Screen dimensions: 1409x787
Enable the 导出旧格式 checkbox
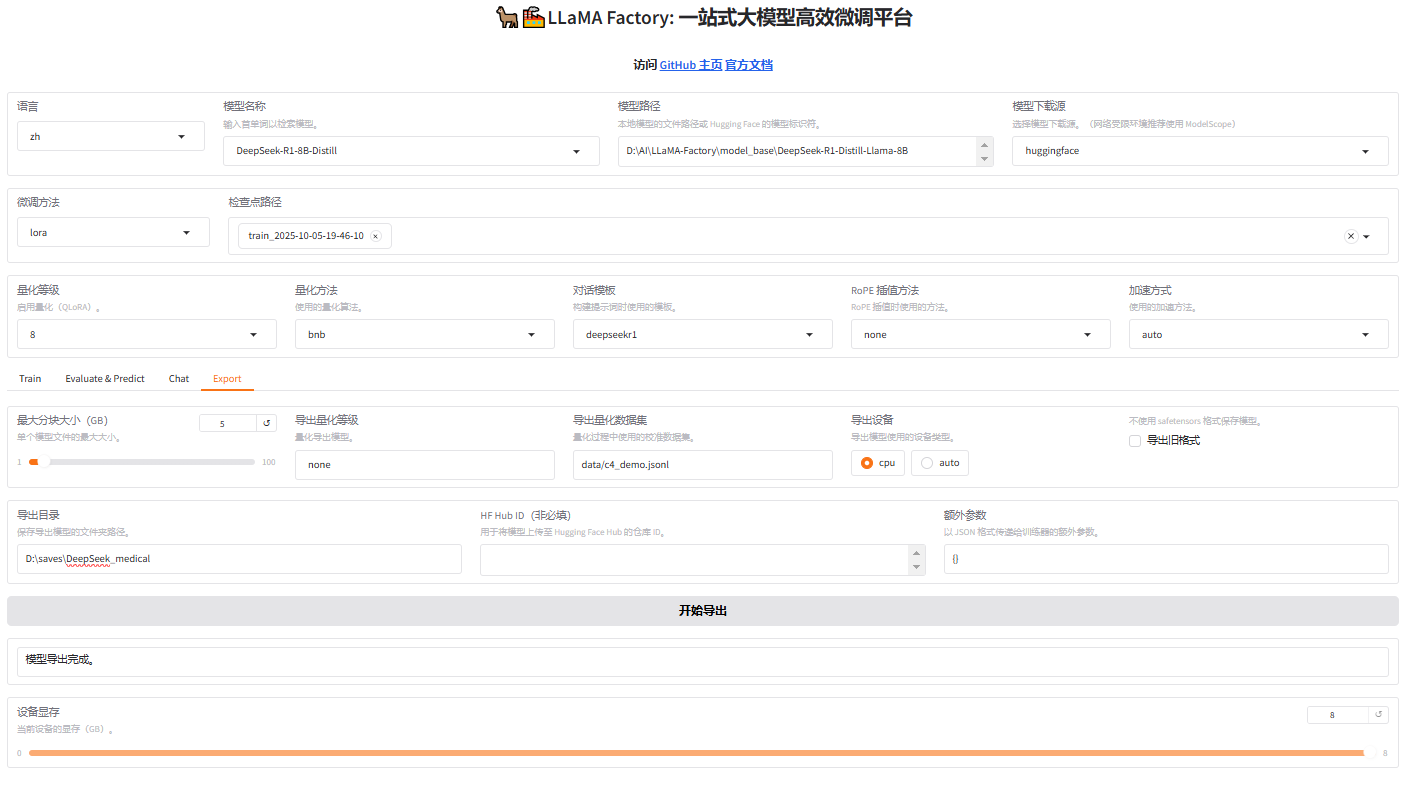1134,441
